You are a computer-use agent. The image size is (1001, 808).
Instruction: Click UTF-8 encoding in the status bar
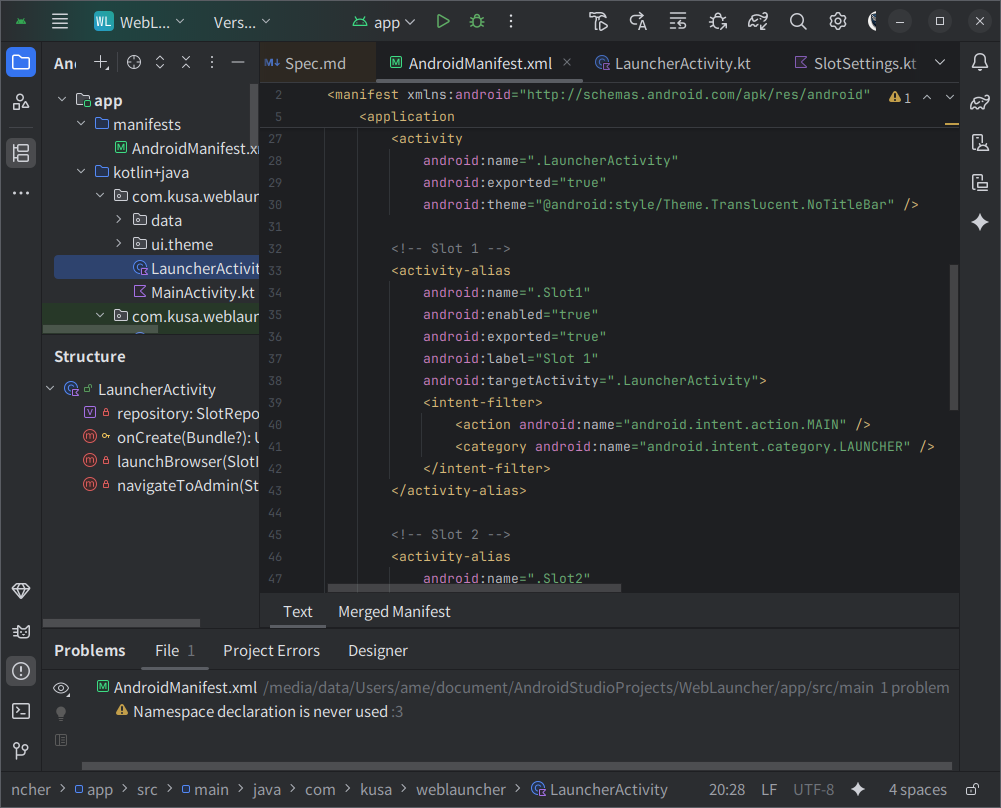pos(813,789)
